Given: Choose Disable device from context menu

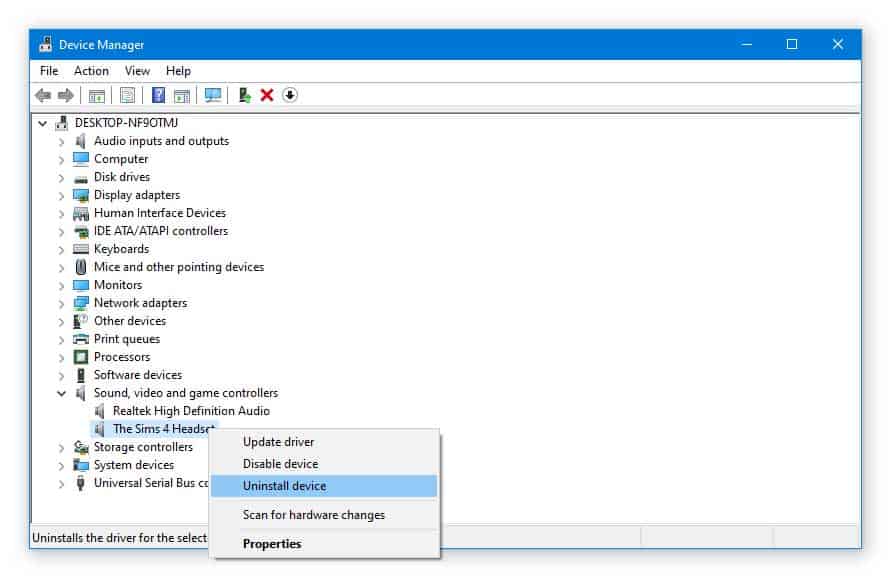Looking at the screenshot, I should pos(325,464).
